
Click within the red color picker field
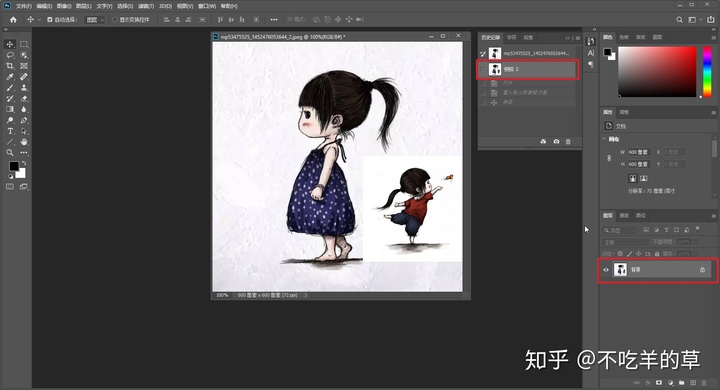point(657,71)
